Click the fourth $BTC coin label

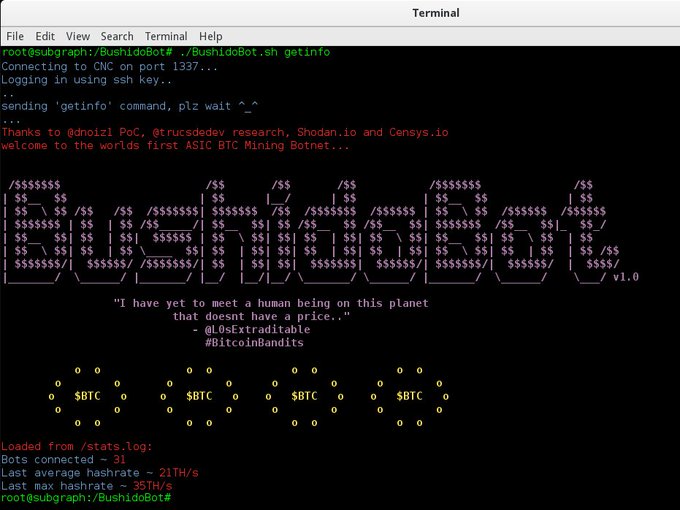[409, 396]
